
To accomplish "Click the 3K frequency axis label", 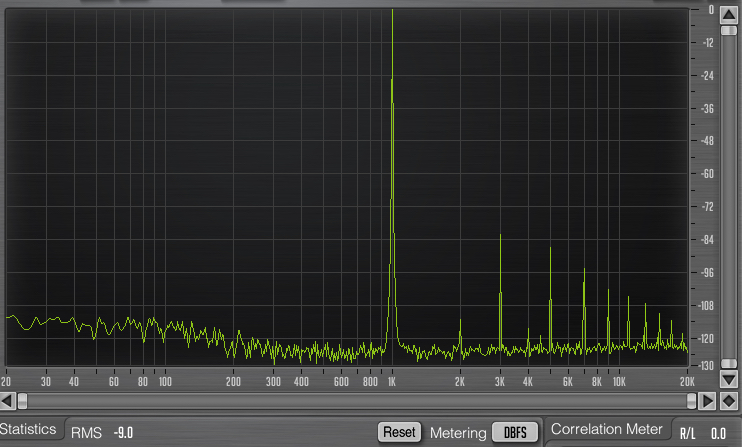I will coord(500,381).
